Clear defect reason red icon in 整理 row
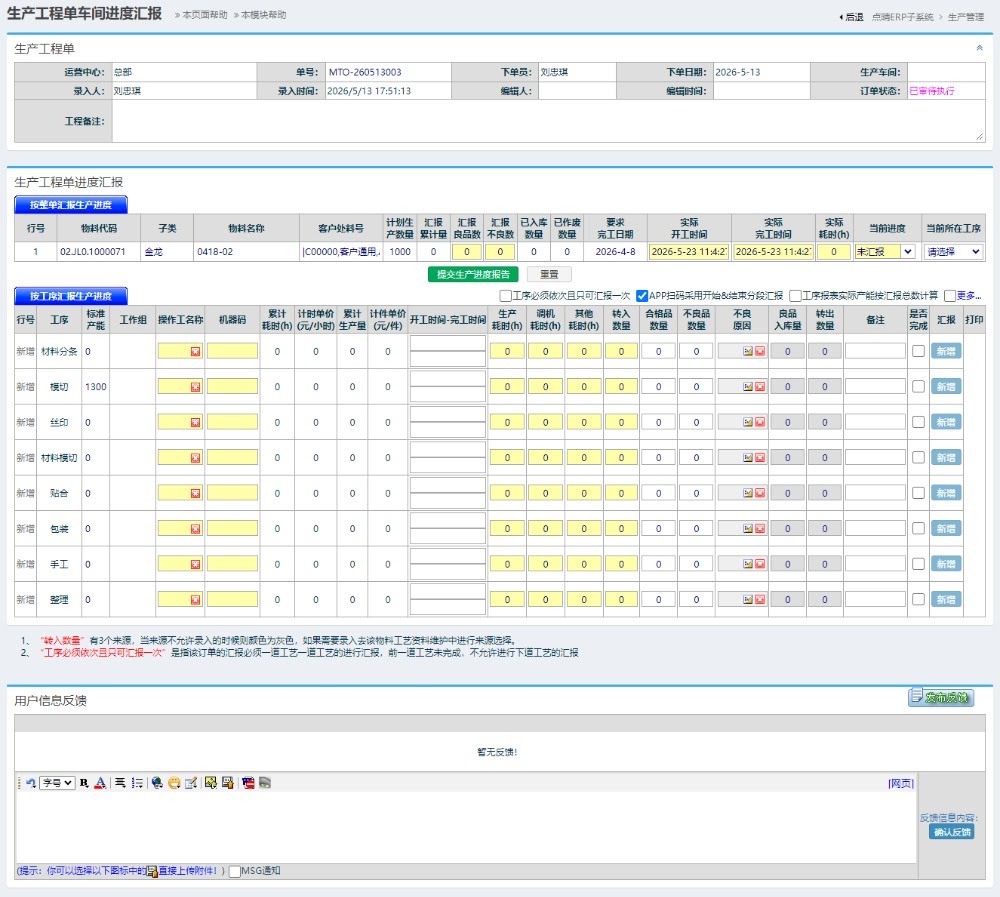 click(760, 599)
